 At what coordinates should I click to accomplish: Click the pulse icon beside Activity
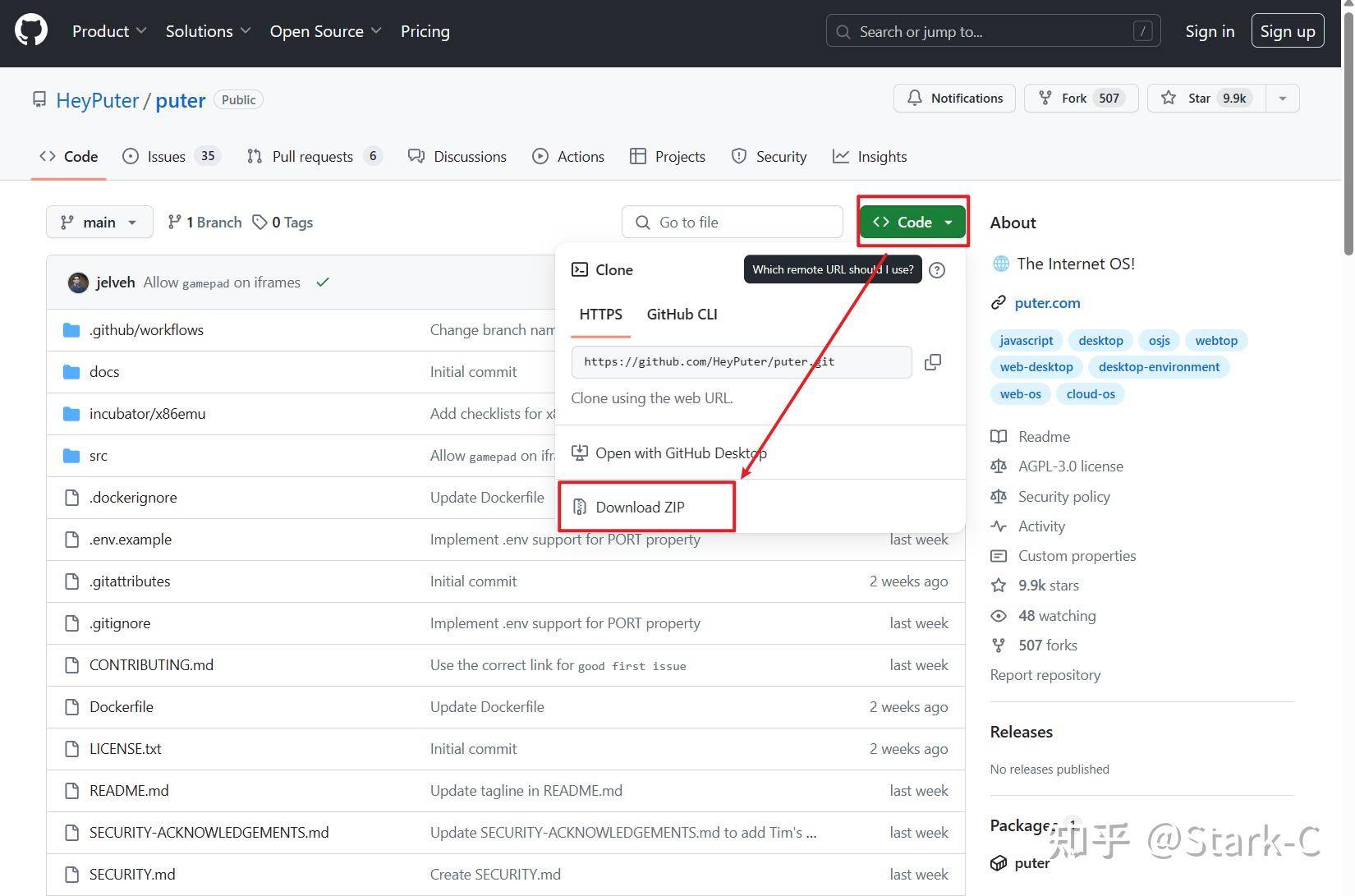pyautogui.click(x=999, y=526)
